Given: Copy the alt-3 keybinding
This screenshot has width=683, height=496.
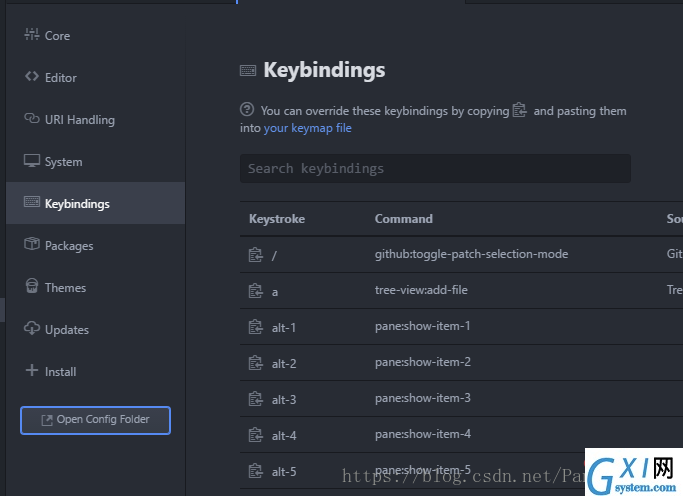Looking at the screenshot, I should tap(256, 399).
